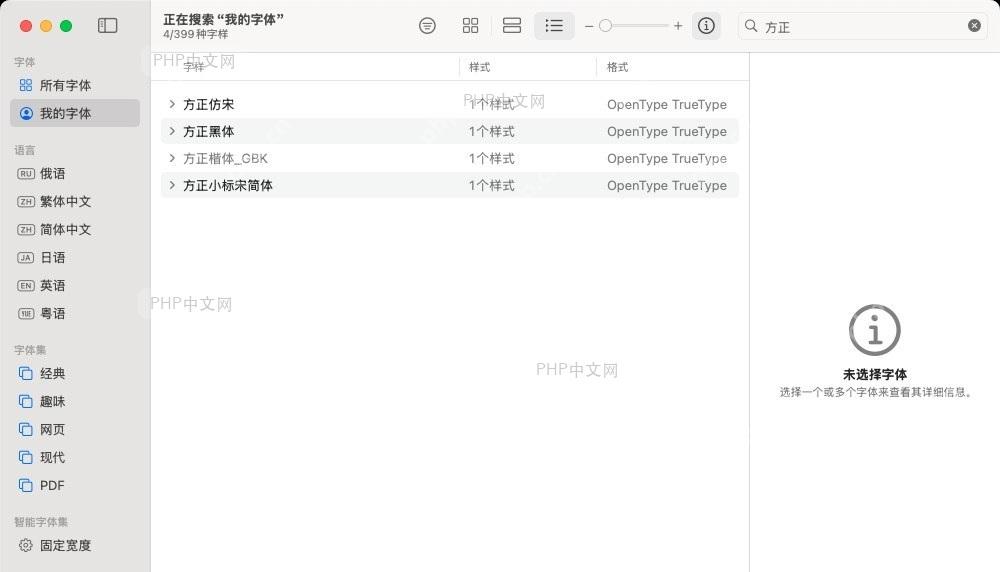Open 固定宽度 smart collection
The height and width of the screenshot is (572, 1000).
point(75,546)
